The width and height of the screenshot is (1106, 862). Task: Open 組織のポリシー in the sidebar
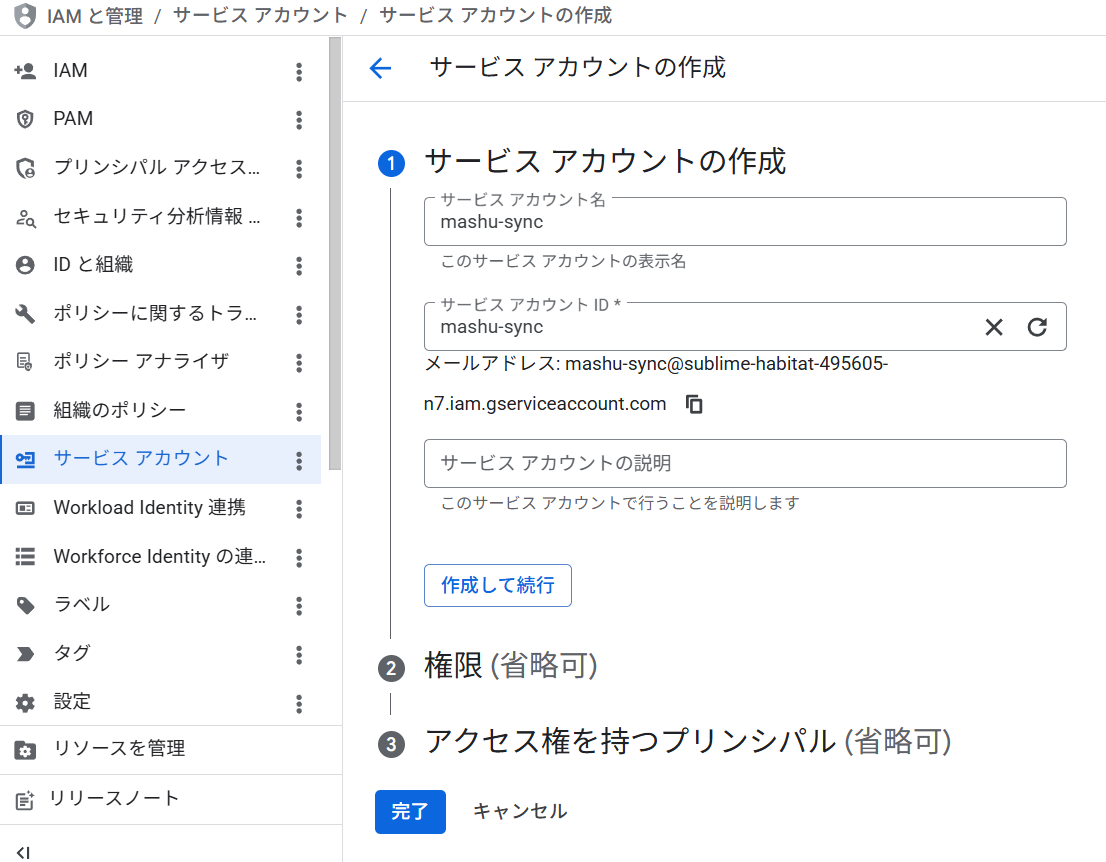tap(160, 410)
